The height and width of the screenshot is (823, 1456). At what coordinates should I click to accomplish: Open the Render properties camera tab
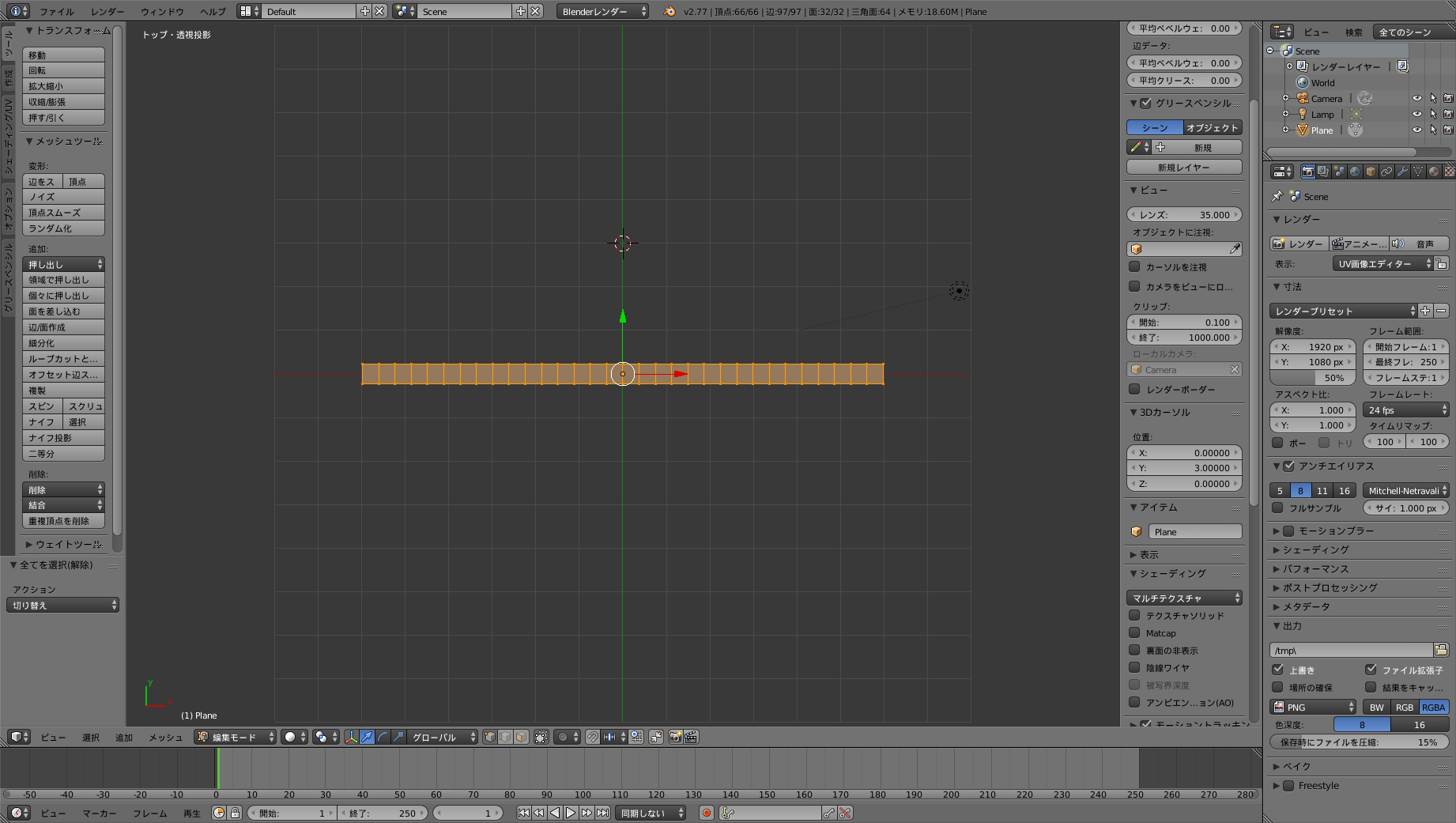(1307, 172)
